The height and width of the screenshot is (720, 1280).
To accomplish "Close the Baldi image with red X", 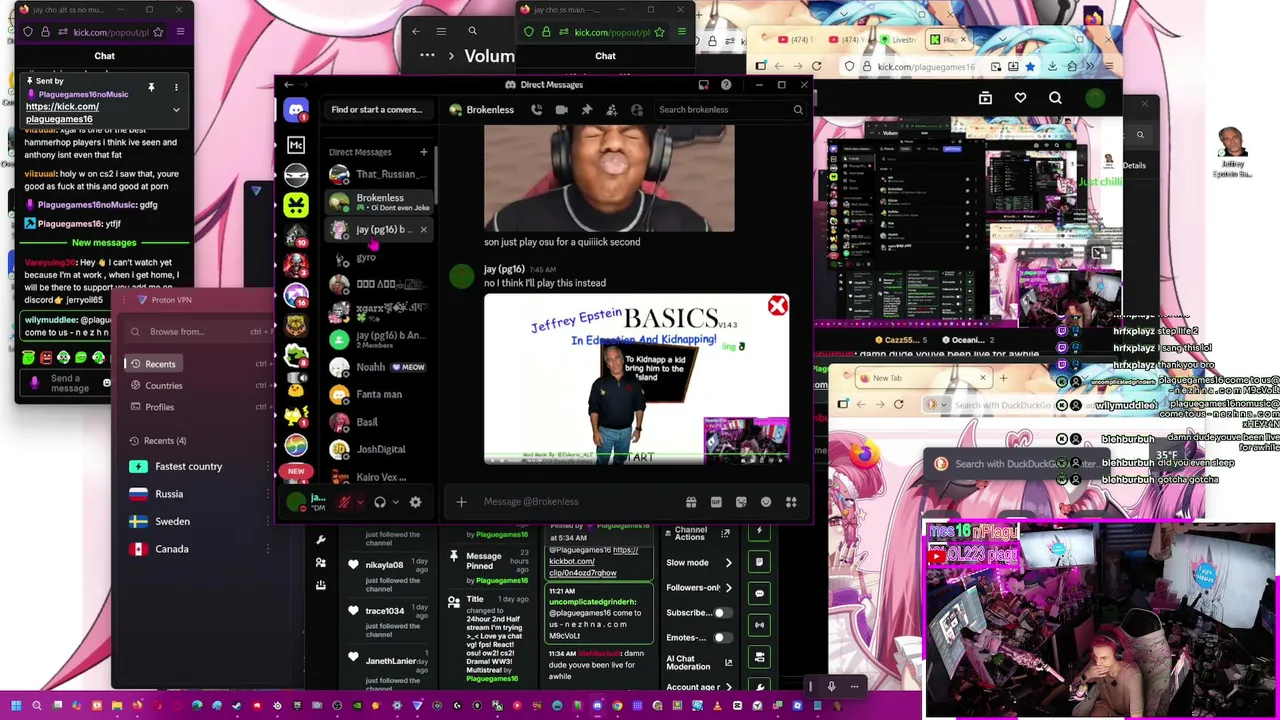I will (777, 306).
